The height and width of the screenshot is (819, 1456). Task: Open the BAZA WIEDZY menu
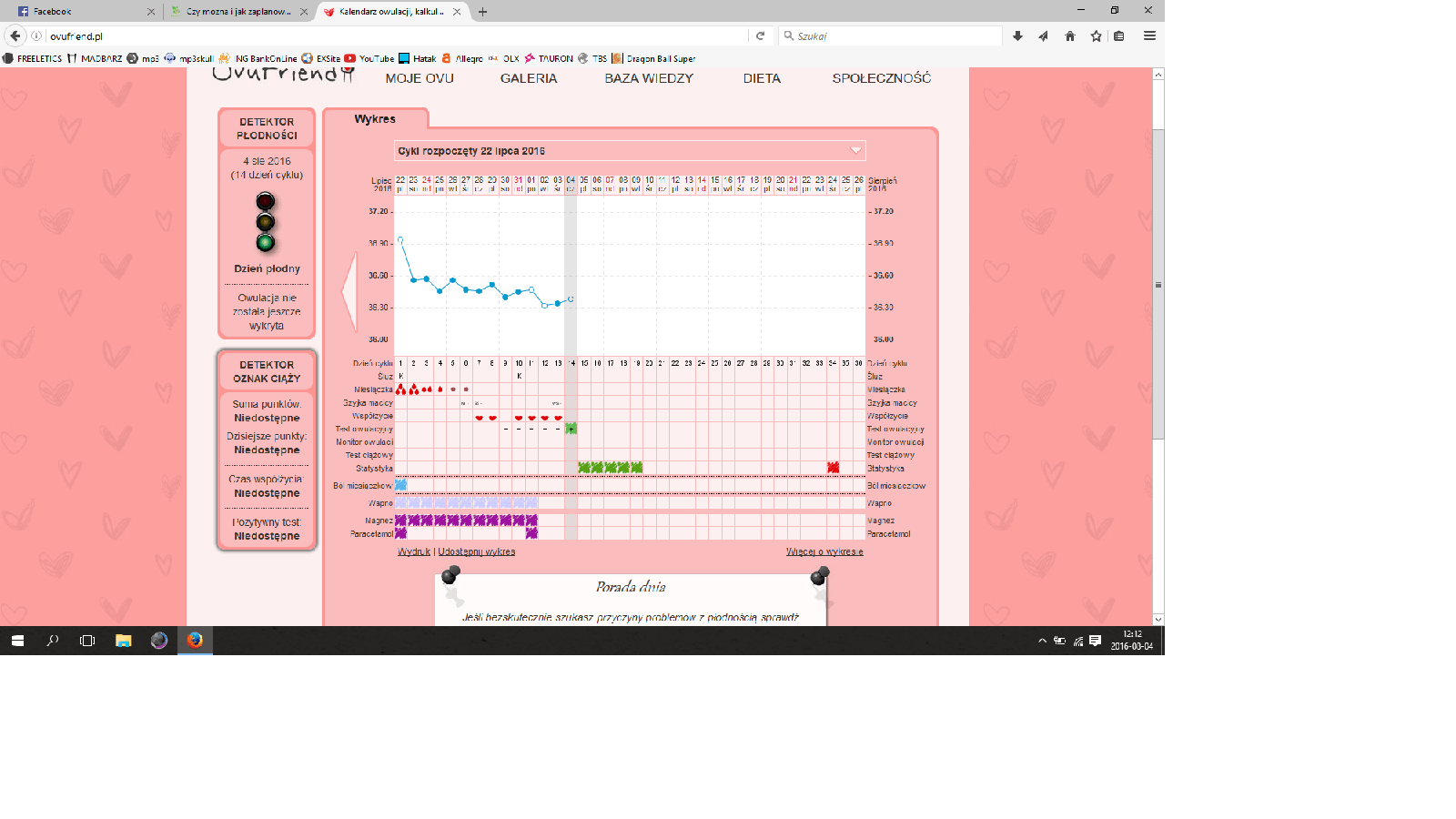click(x=649, y=78)
